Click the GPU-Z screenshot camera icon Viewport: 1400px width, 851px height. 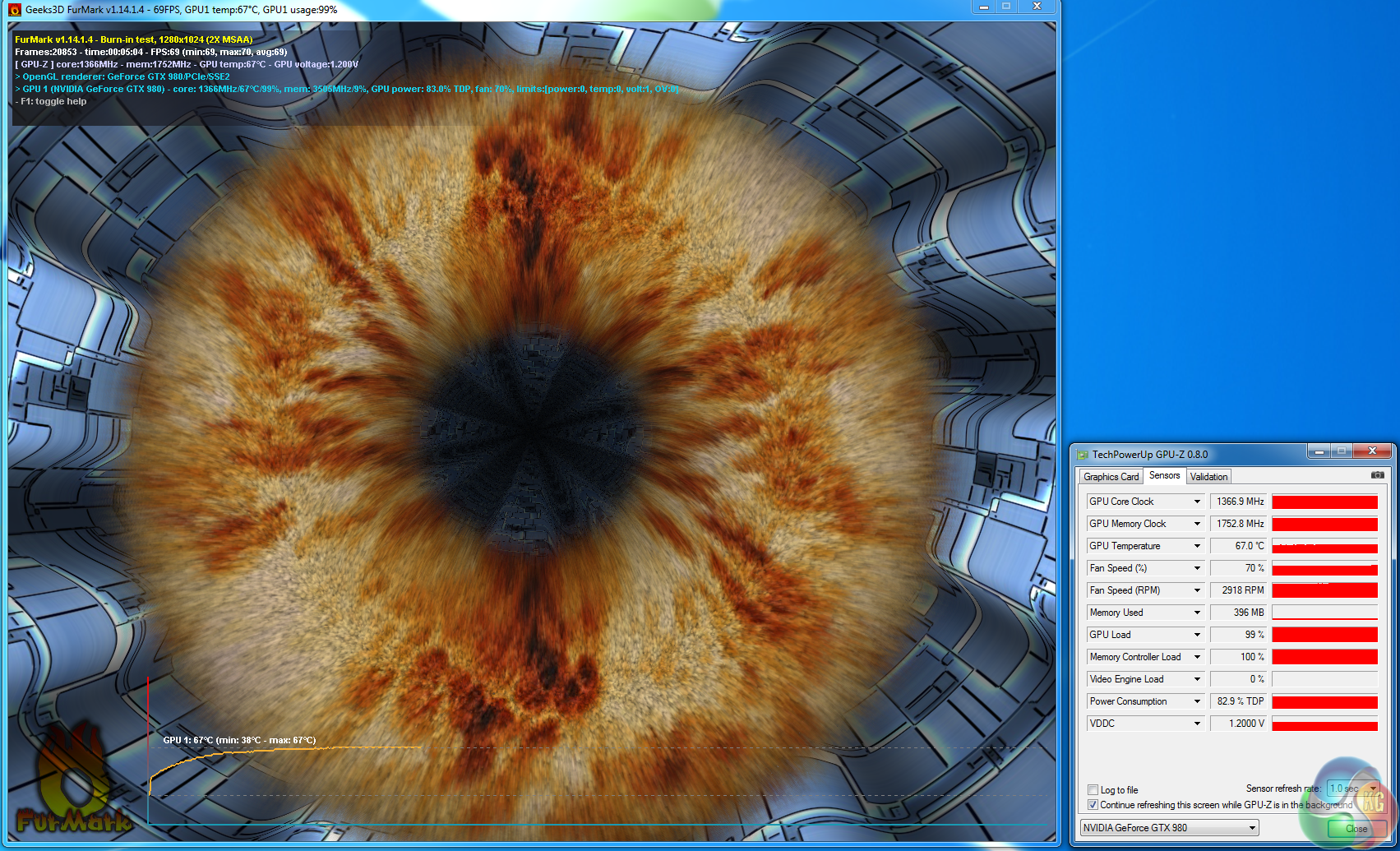tap(1377, 475)
